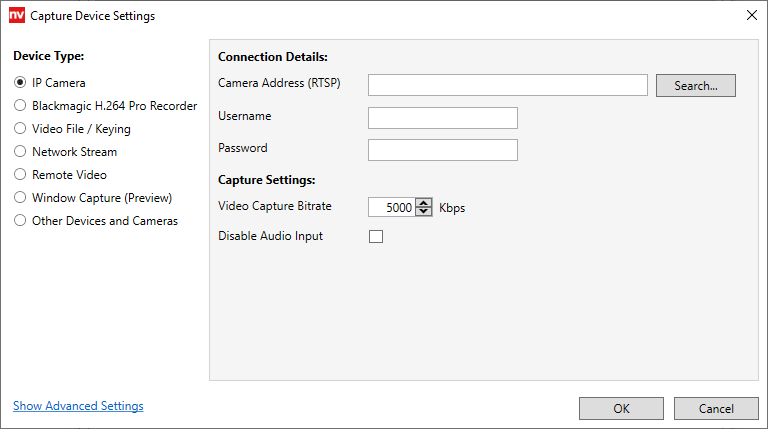Select Video File / Keying device type
This screenshot has height=429, width=768.
click(x=20, y=129)
